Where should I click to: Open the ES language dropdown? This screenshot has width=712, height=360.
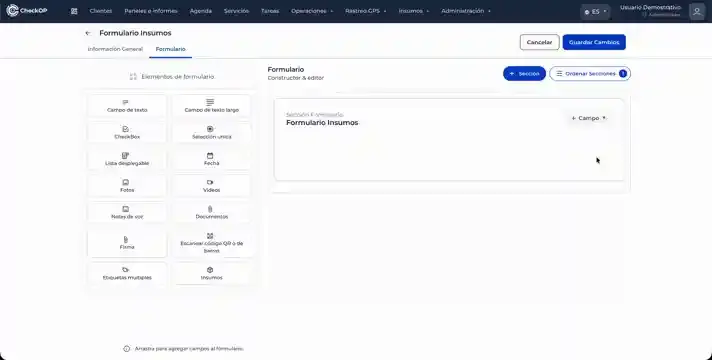coord(595,12)
